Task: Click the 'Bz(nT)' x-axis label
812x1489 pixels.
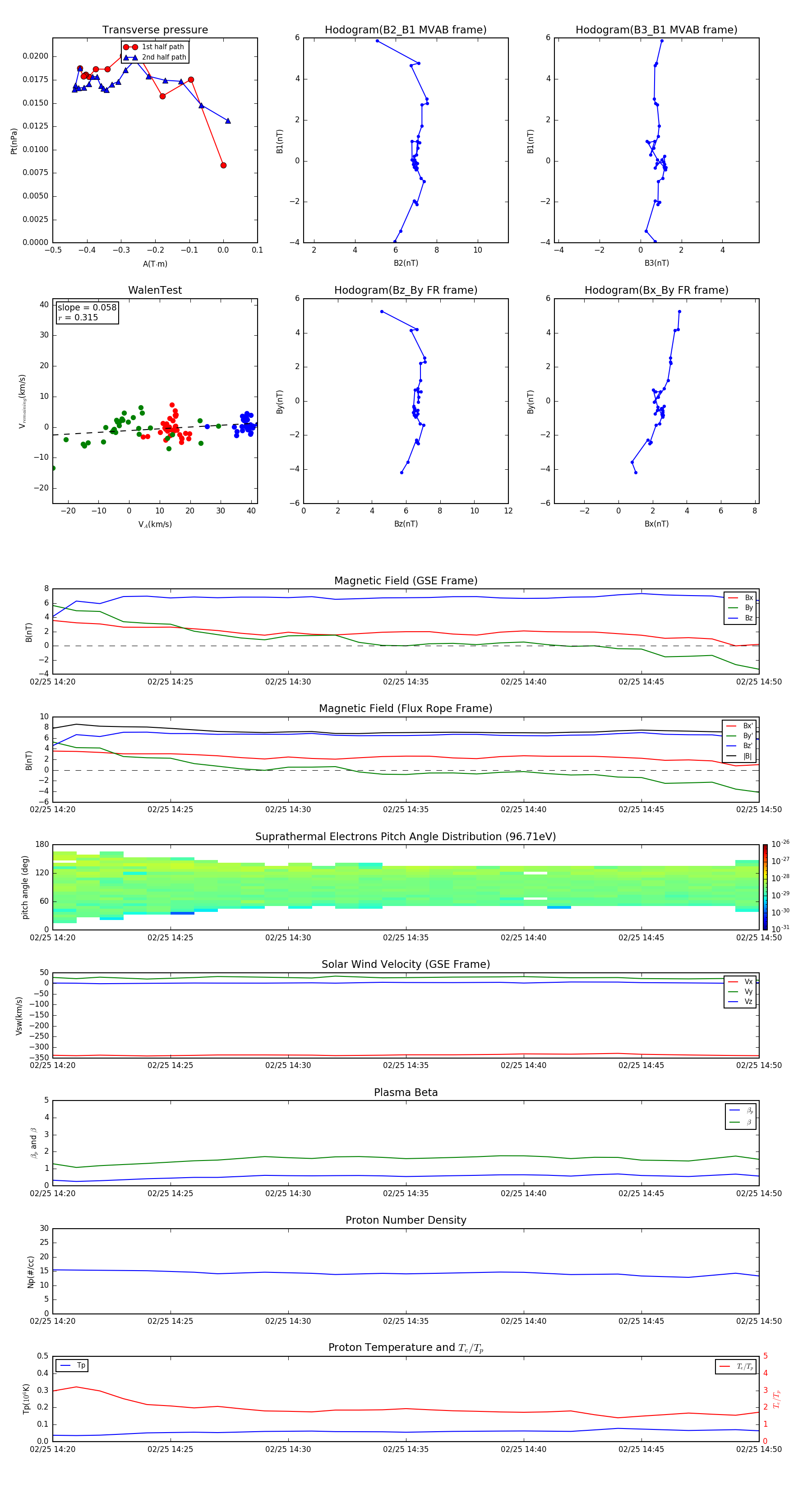Action: [406, 524]
